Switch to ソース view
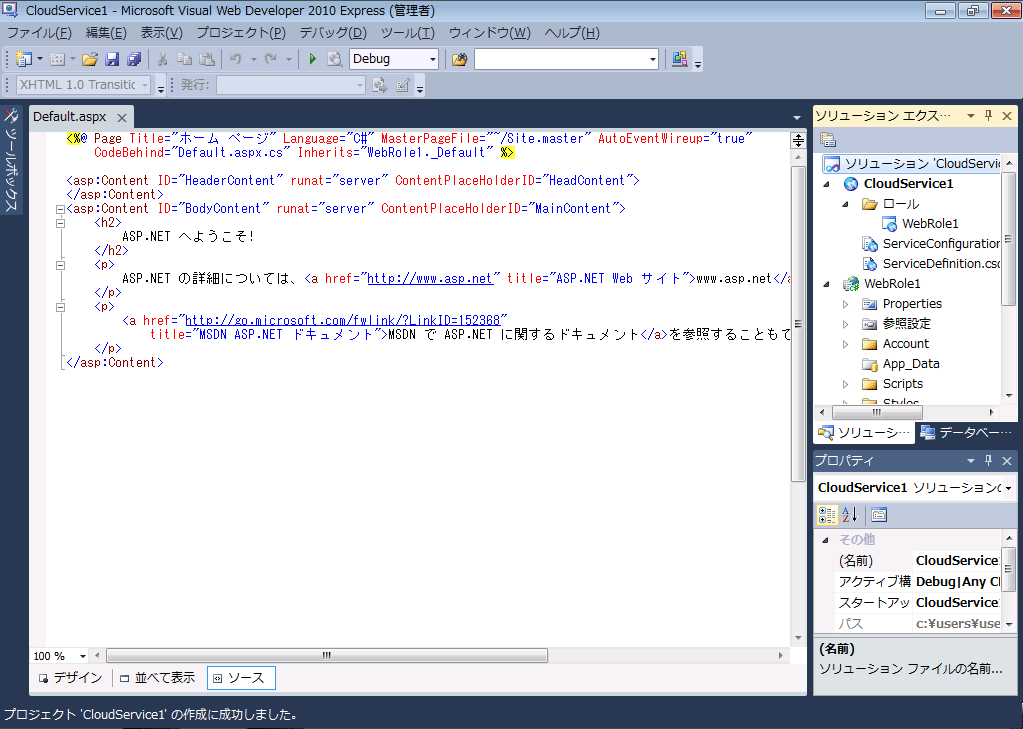The height and width of the screenshot is (729, 1023). pyautogui.click(x=241, y=678)
